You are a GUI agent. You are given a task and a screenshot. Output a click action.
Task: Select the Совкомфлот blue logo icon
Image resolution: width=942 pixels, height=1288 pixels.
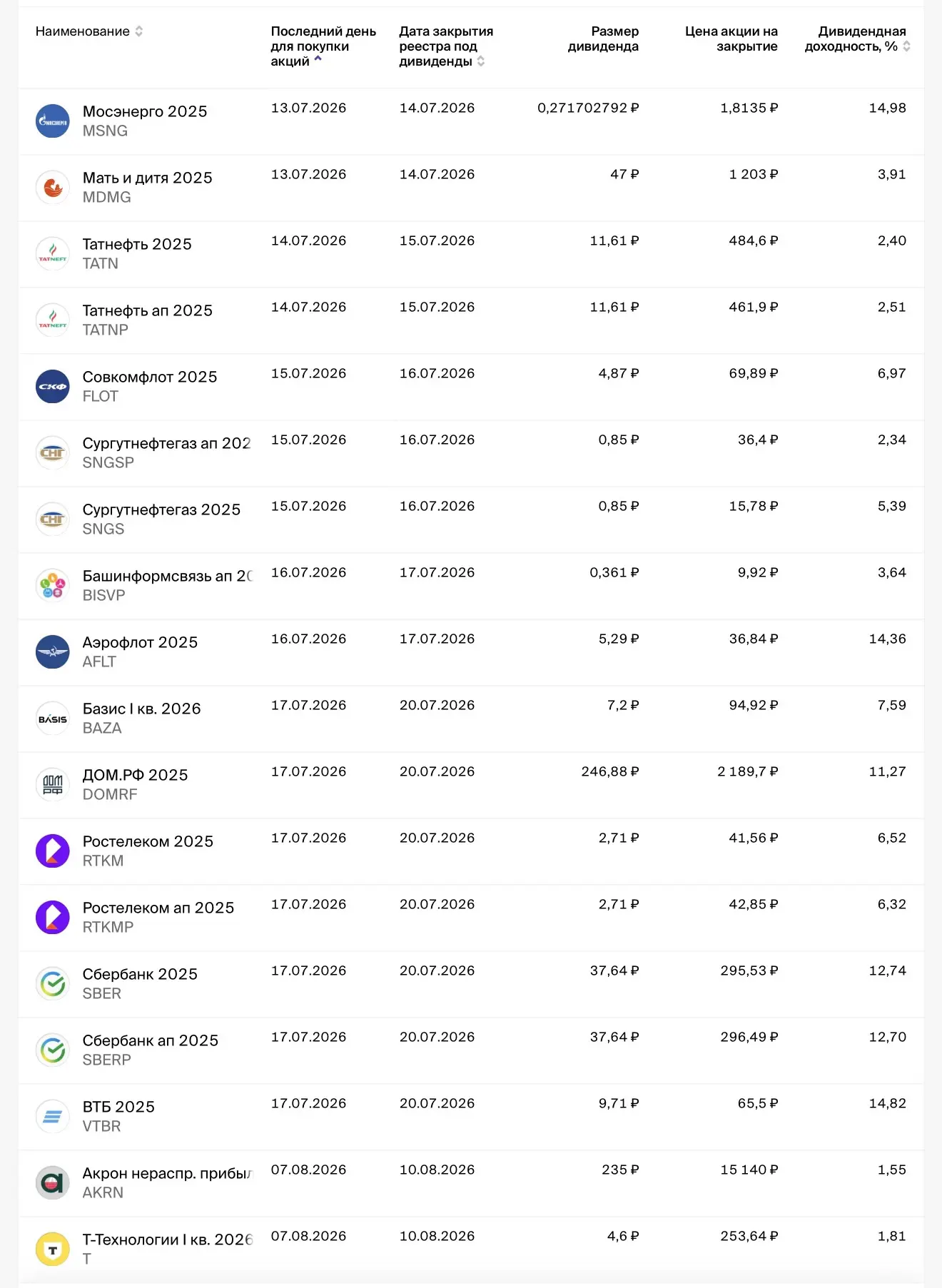click(53, 387)
